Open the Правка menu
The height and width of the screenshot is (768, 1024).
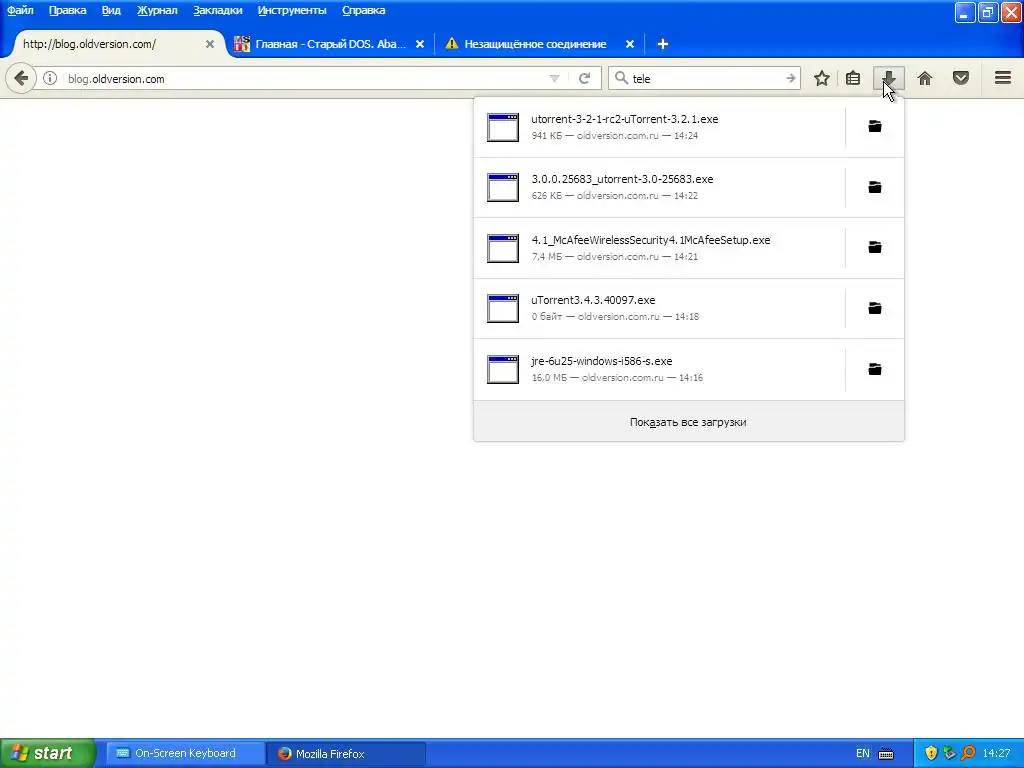pyautogui.click(x=67, y=10)
